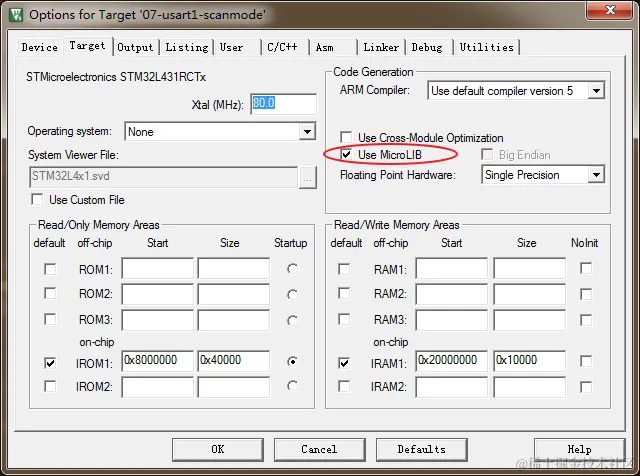Viewport: 640px width, 476px height.
Task: Switch to the Linker tab
Action: pos(381,47)
